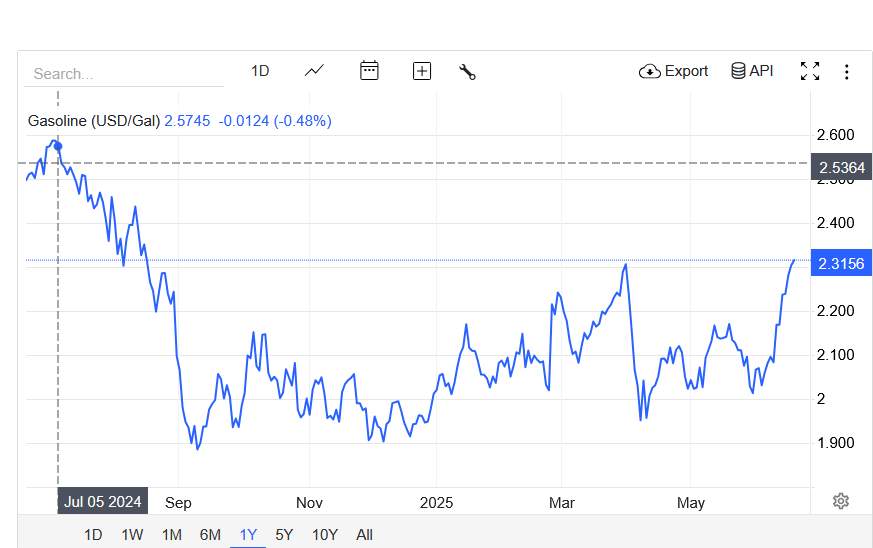This screenshot has width=873, height=548.
Task: Select the 1W range tab
Action: [133, 535]
